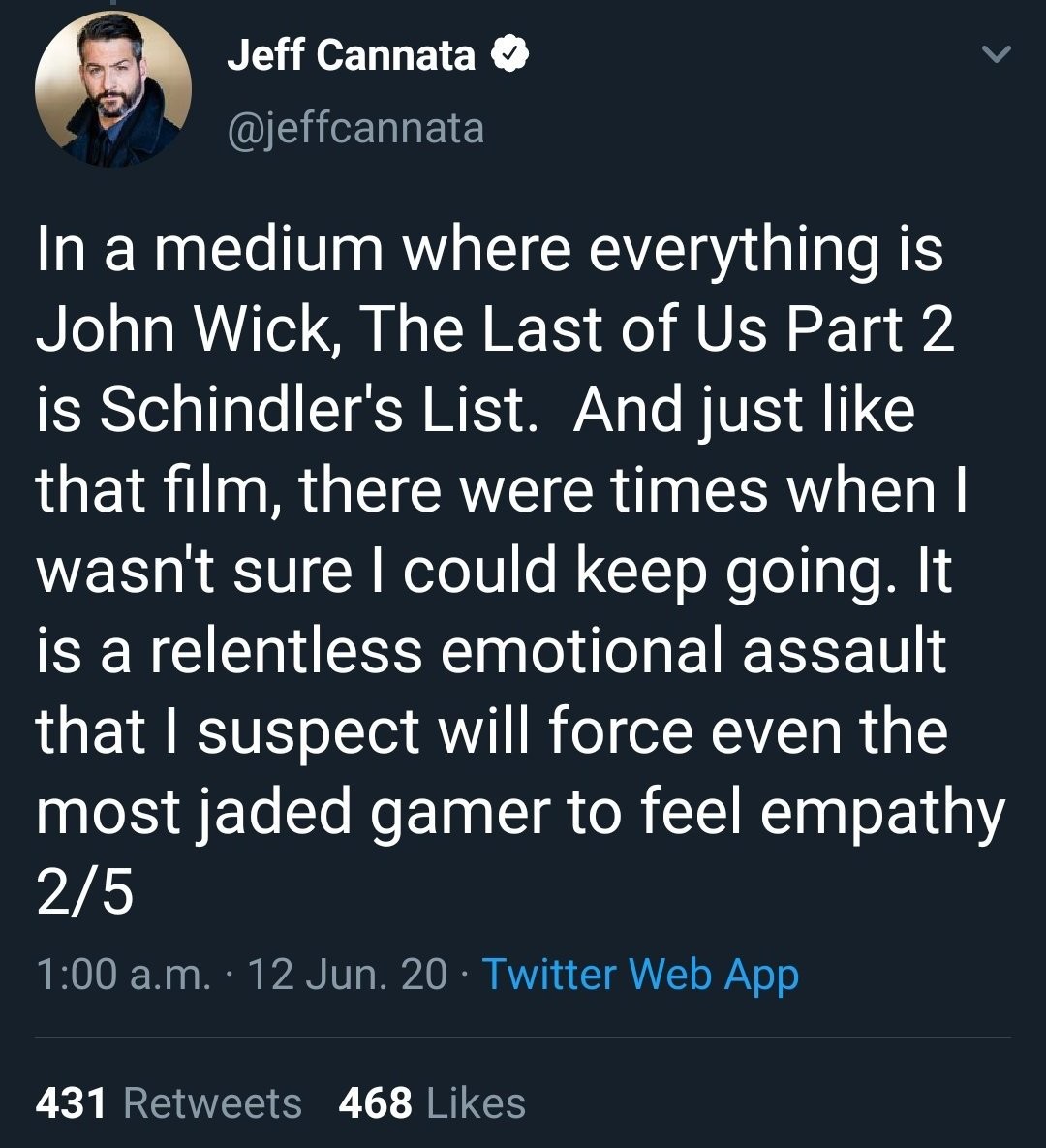Image resolution: width=1046 pixels, height=1148 pixels.
Task: Click the verified badge checkmark
Action: (510, 55)
